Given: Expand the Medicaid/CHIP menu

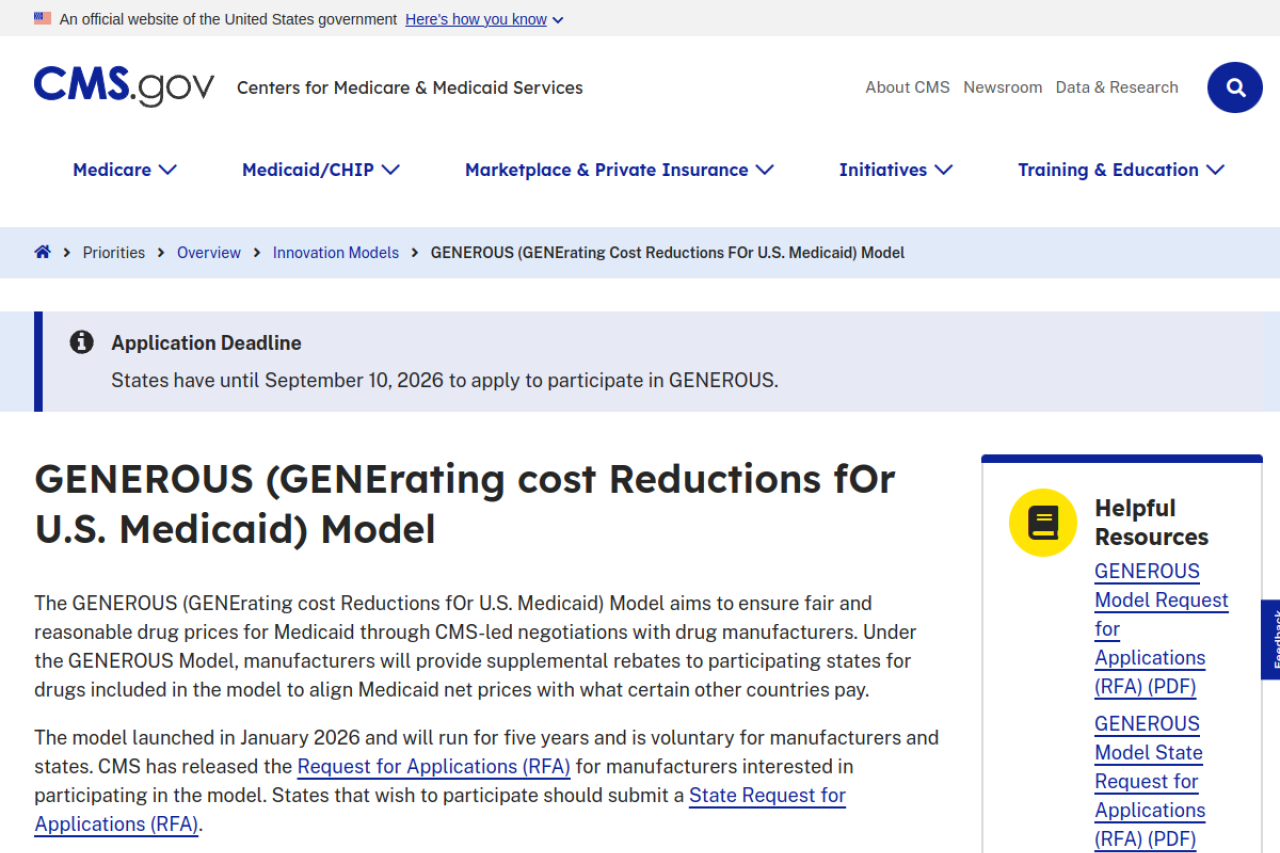Looking at the screenshot, I should tap(321, 170).
